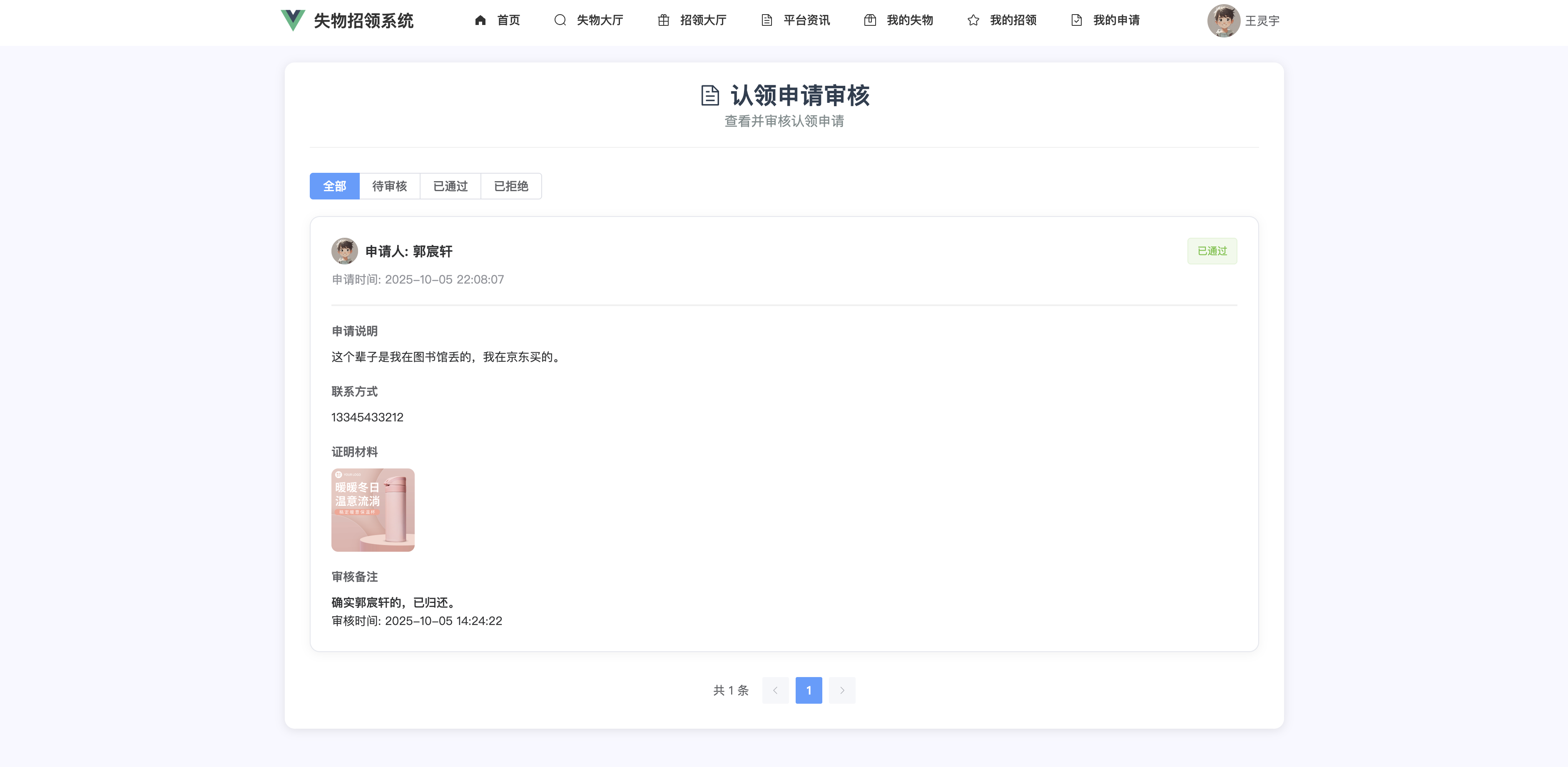Click the gift box icon beside 招领大厅
Image resolution: width=1568 pixels, height=767 pixels.
coord(664,20)
